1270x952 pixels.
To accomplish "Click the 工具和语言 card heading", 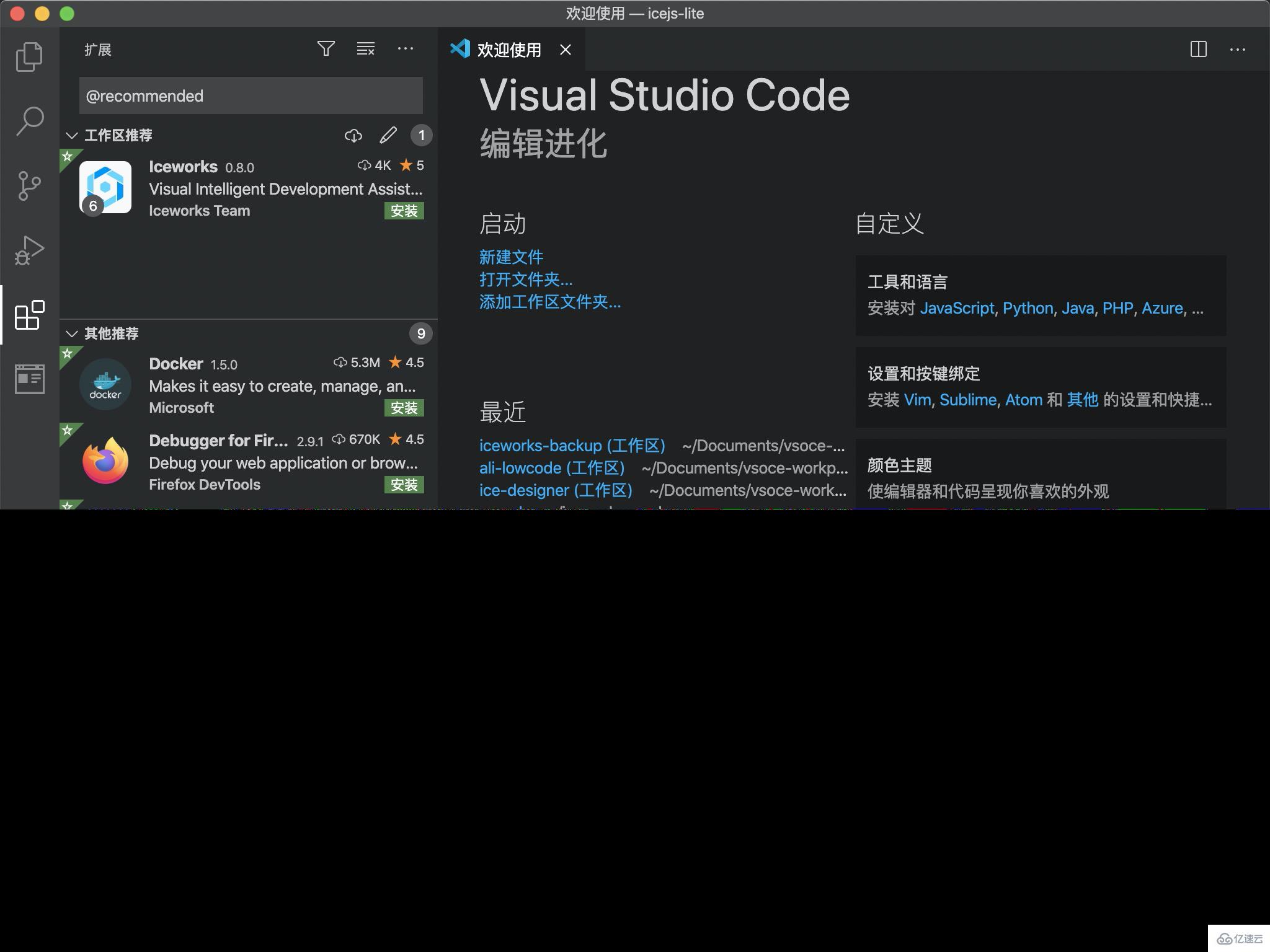I will pos(907,282).
